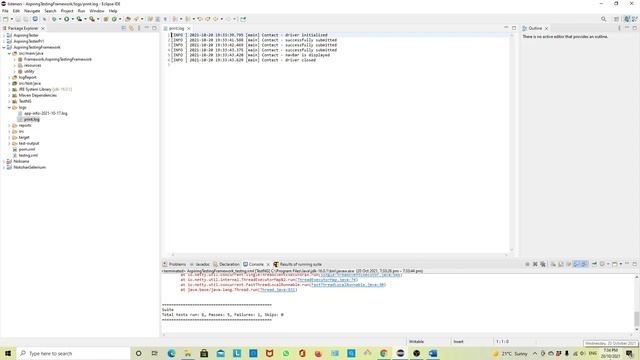Open Task View on the taskbar
This screenshot has height=360, width=640.
point(155,353)
